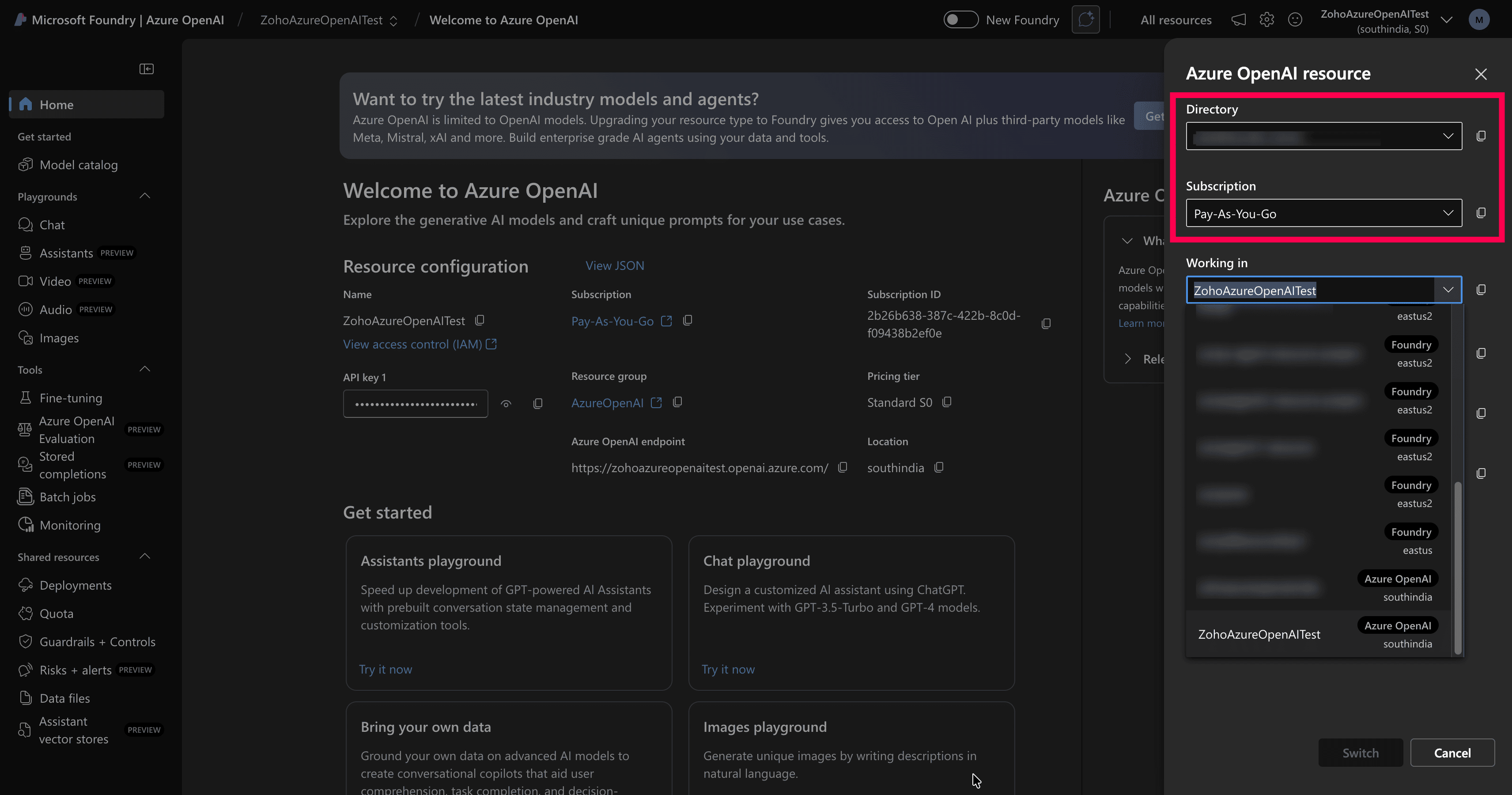Open the user account avatar M
Image resolution: width=1512 pixels, height=795 pixels.
(x=1478, y=20)
